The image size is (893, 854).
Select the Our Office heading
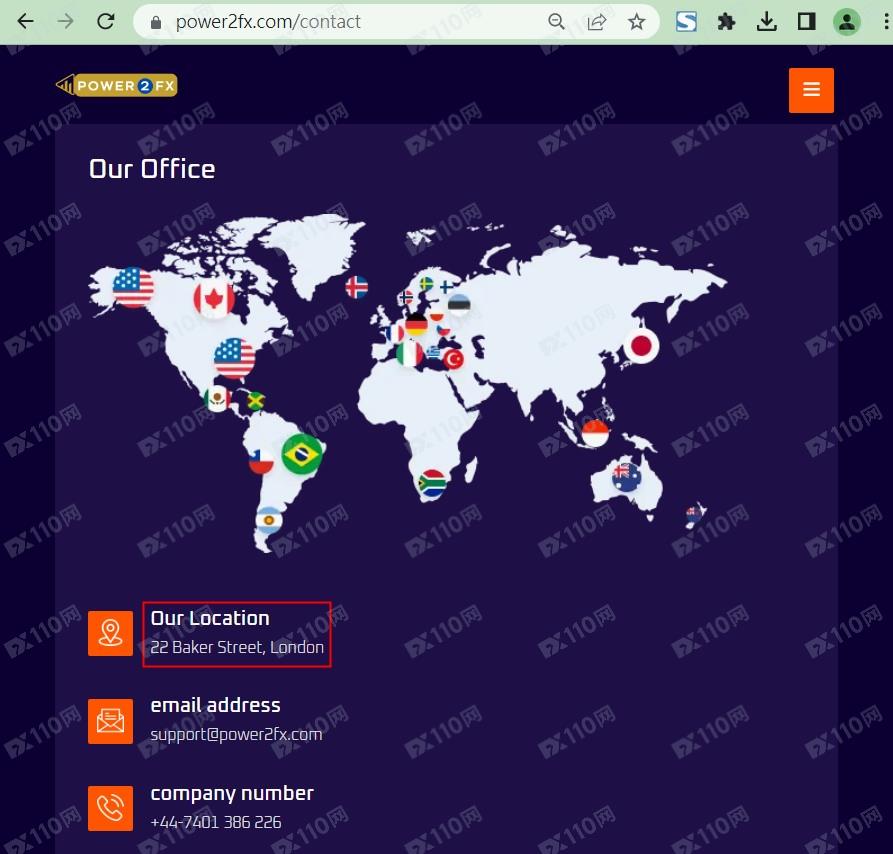[152, 169]
